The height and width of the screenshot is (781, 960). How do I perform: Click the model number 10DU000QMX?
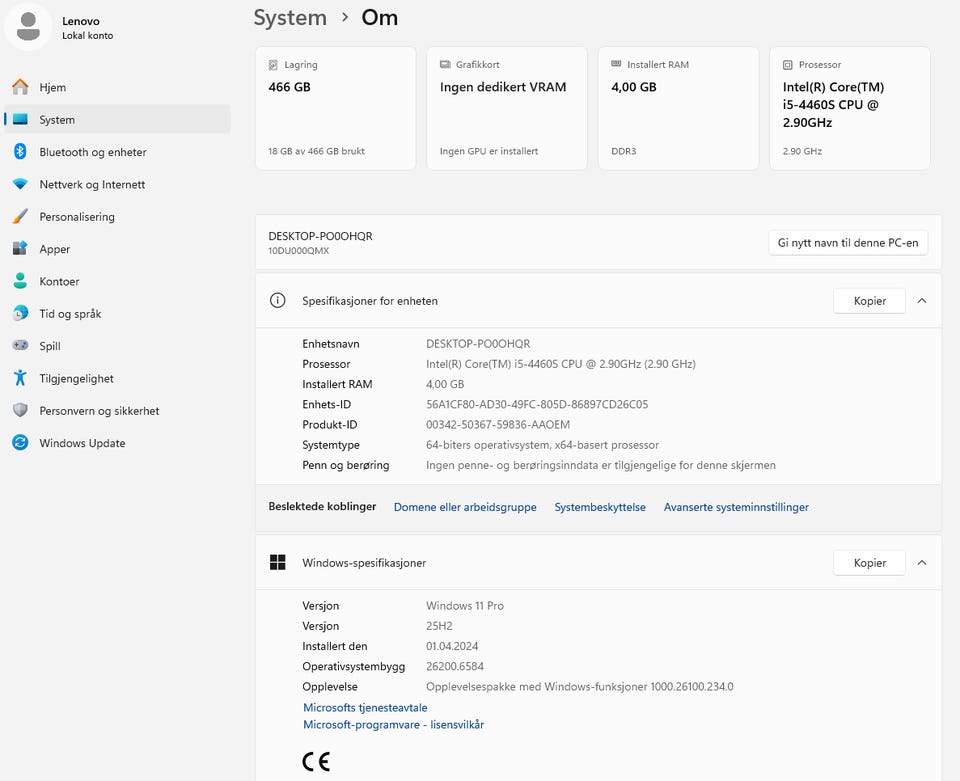click(x=299, y=250)
